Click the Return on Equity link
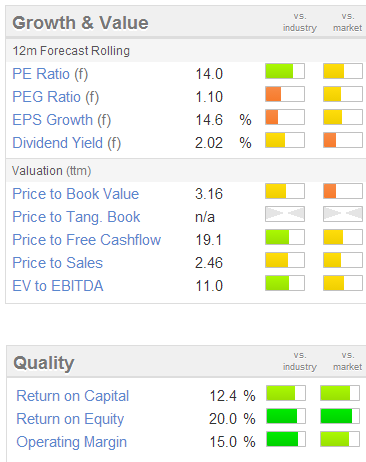This screenshot has height=462, width=366. 70,419
